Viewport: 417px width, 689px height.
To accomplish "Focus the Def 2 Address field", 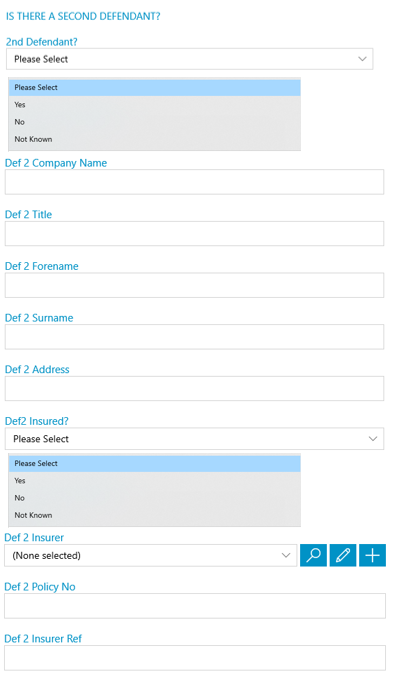I will [194, 388].
